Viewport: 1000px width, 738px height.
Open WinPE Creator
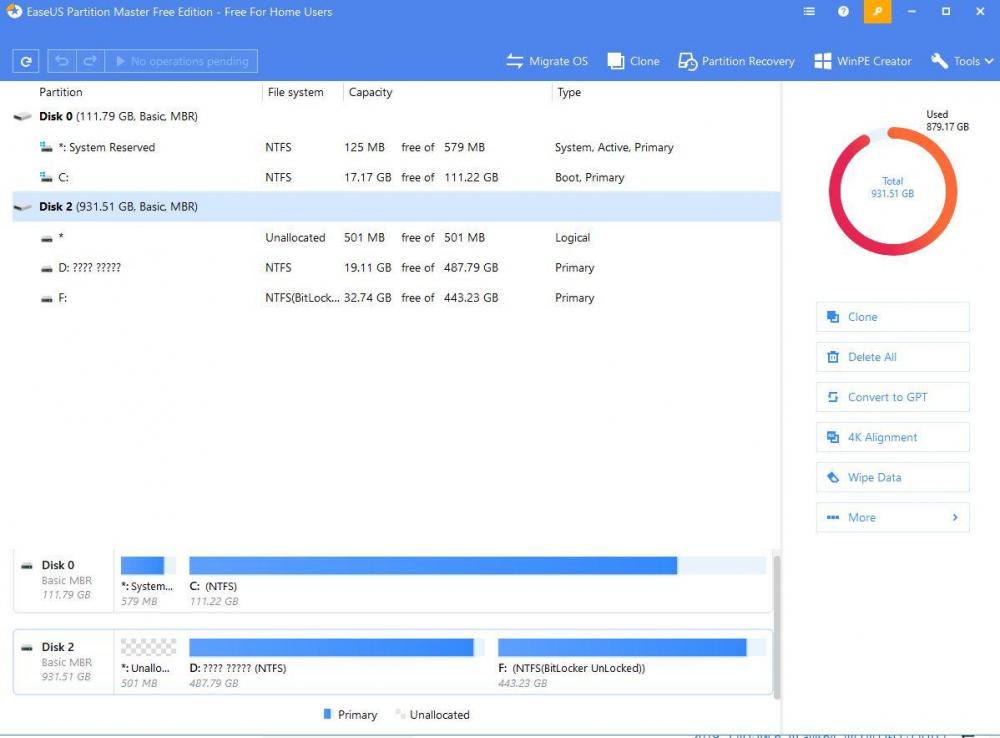[863, 61]
